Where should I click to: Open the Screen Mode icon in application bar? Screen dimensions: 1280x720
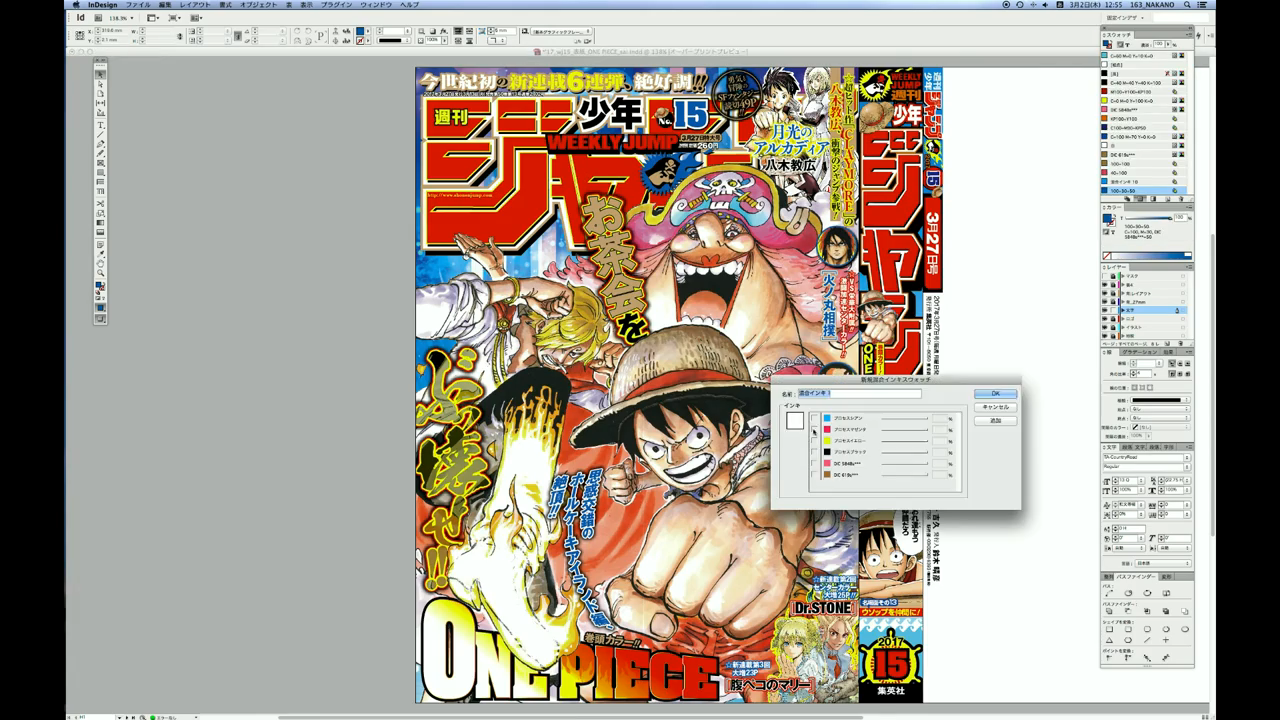pyautogui.click(x=175, y=17)
